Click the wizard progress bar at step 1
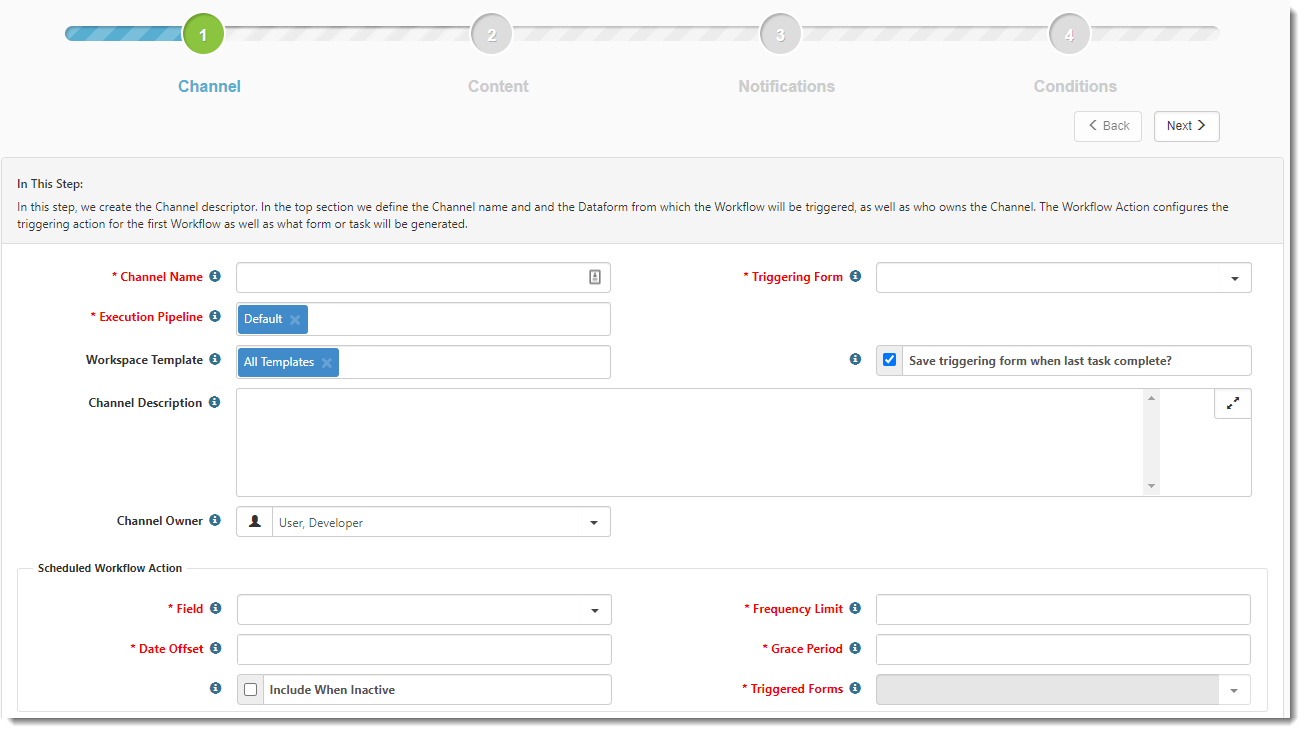This screenshot has width=1305, height=733. click(203, 35)
